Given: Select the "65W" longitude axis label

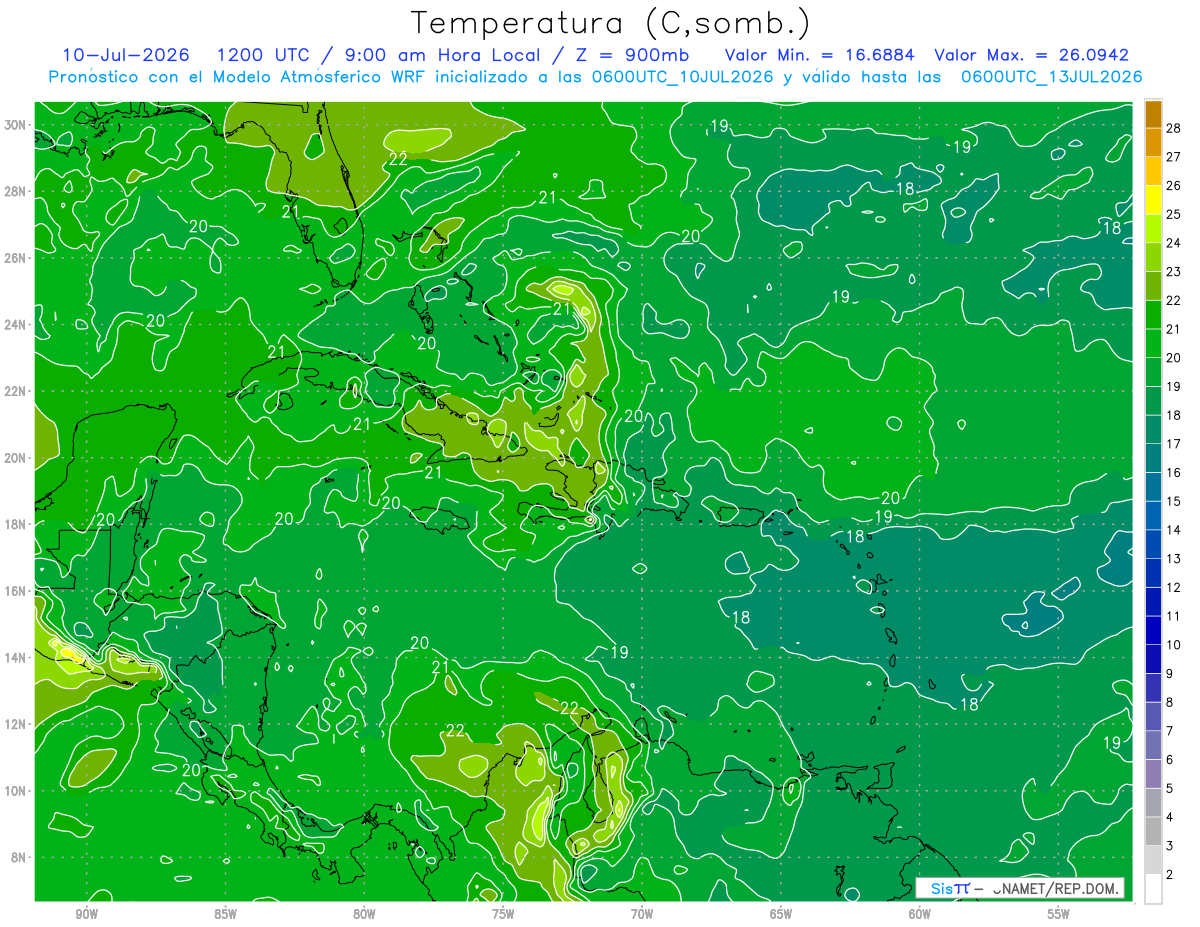Looking at the screenshot, I should point(781,914).
